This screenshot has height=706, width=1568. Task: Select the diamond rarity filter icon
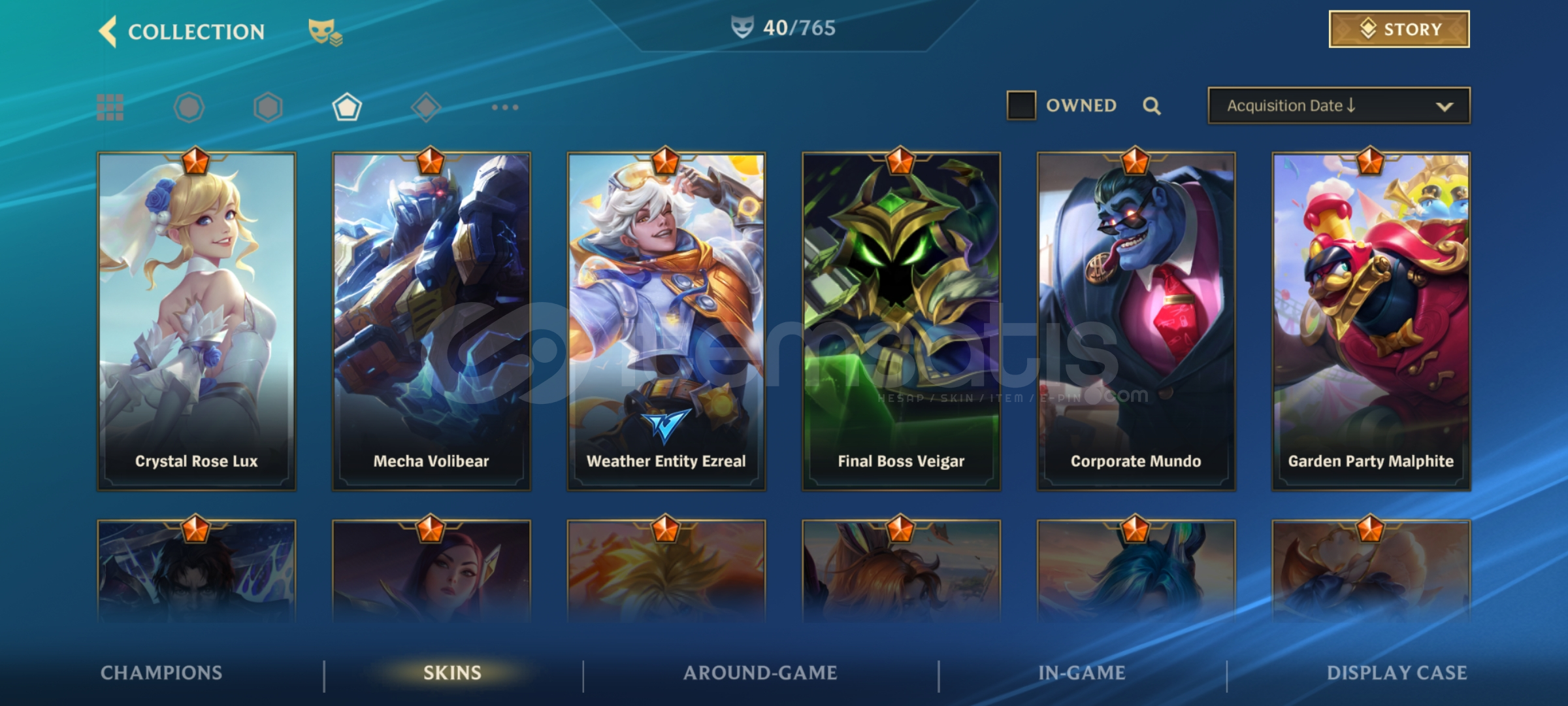click(x=426, y=107)
